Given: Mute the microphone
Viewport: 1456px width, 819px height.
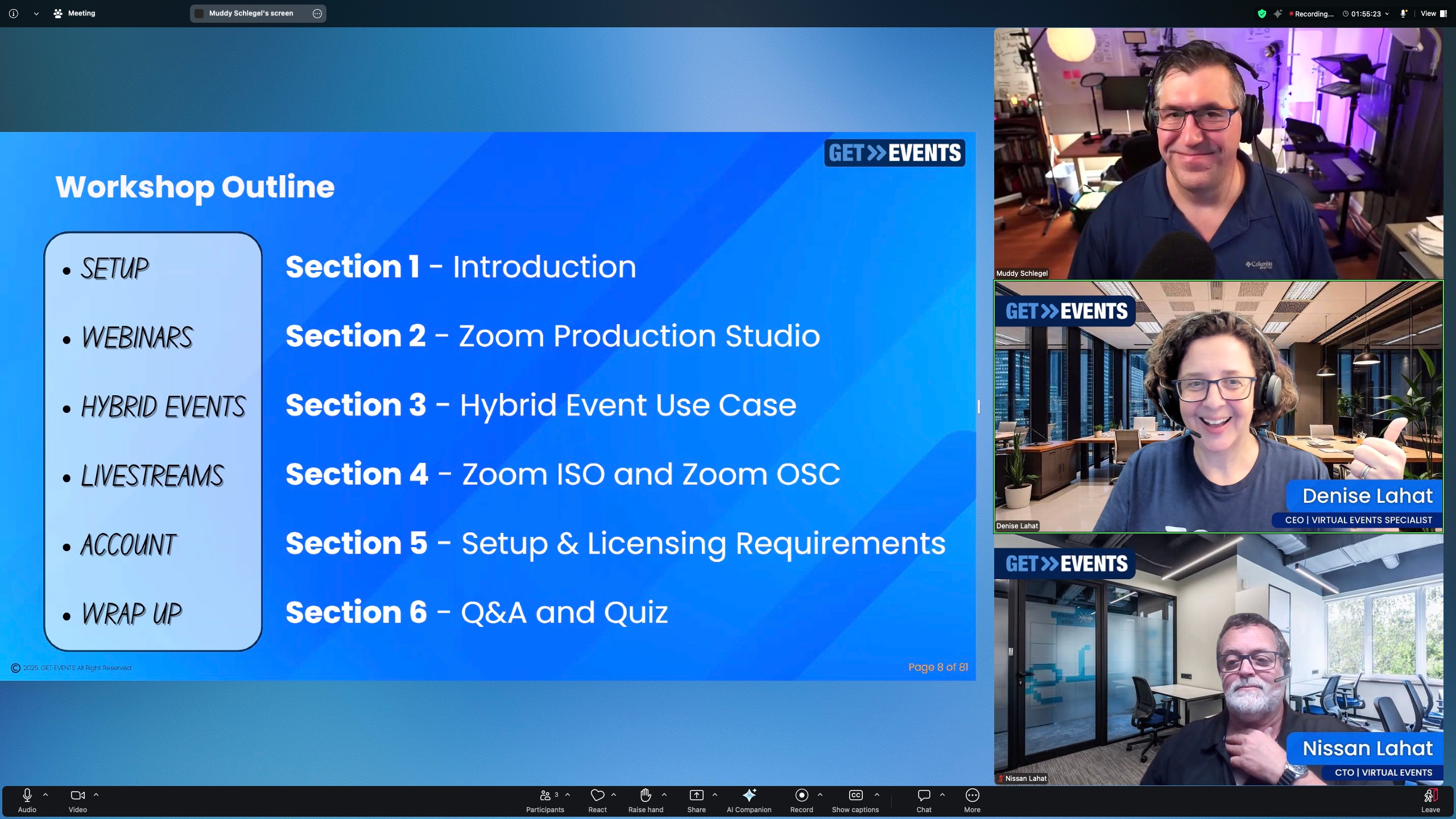Looking at the screenshot, I should pyautogui.click(x=26, y=796).
